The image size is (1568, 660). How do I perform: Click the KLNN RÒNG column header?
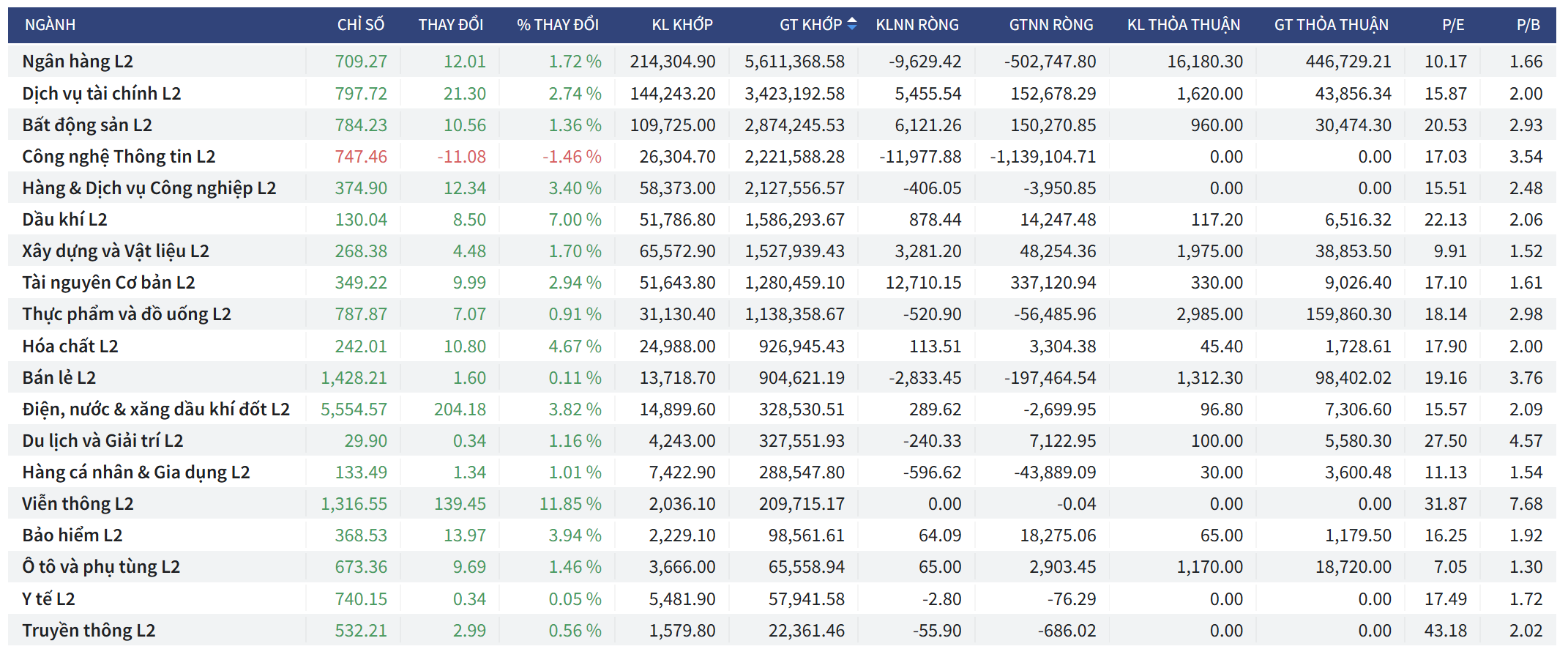[x=916, y=25]
